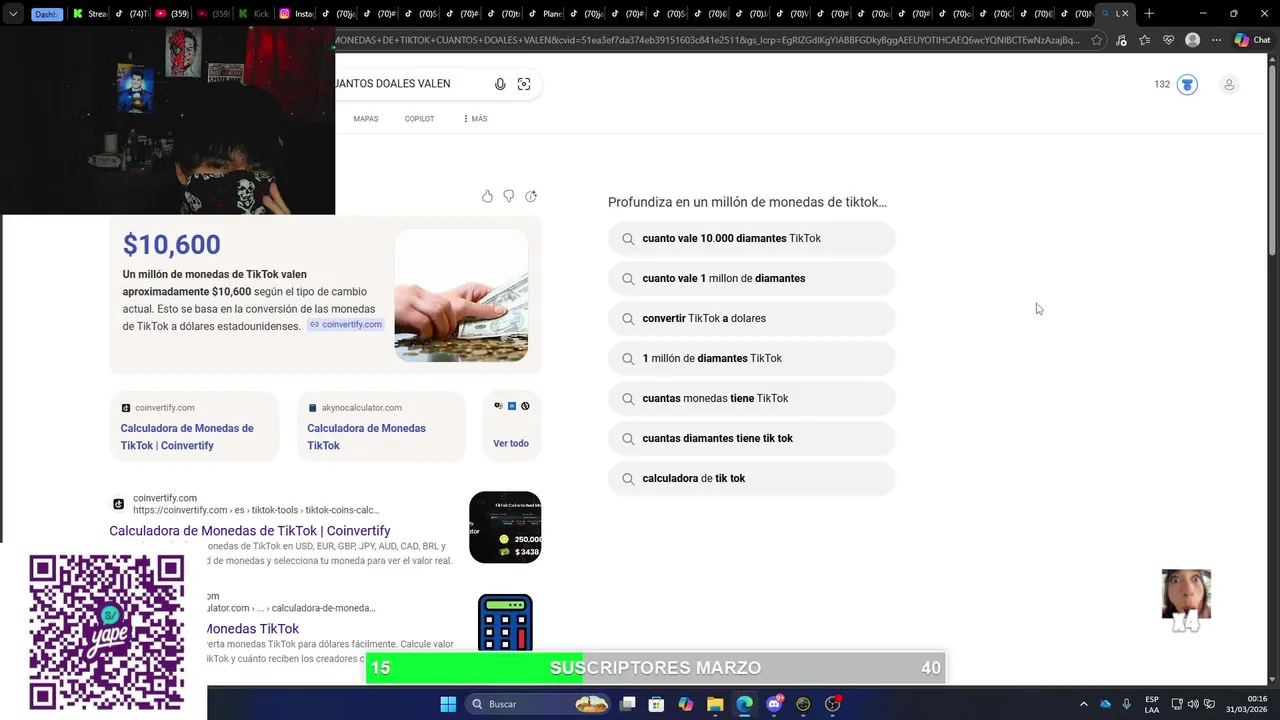
Task: Search suggestion calculadora de tik tok
Action: click(751, 478)
